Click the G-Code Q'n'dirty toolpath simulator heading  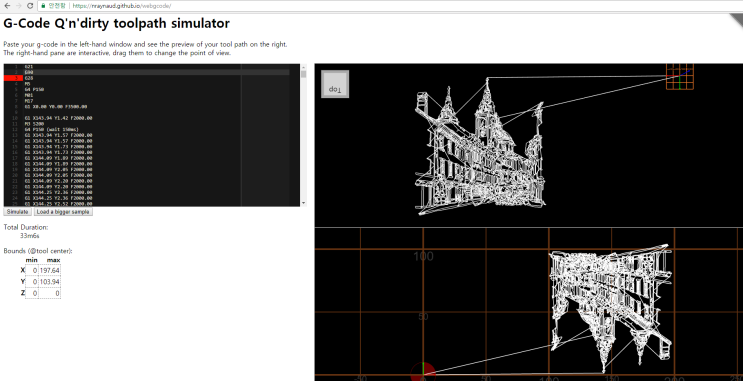pos(116,23)
